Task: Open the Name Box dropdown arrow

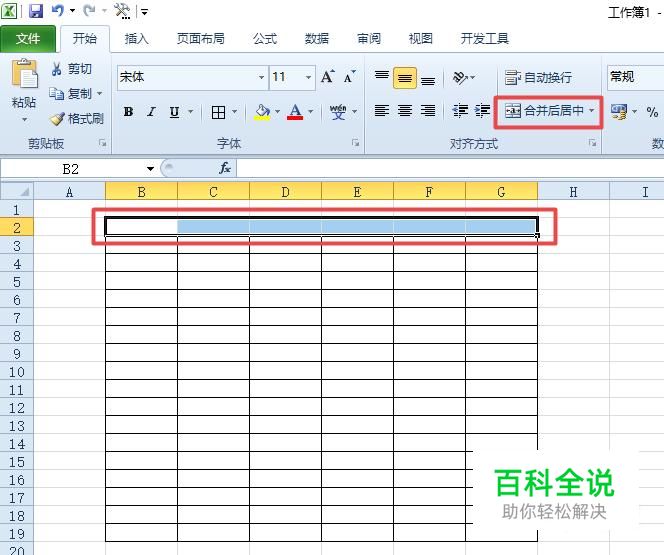Action: tap(150, 169)
